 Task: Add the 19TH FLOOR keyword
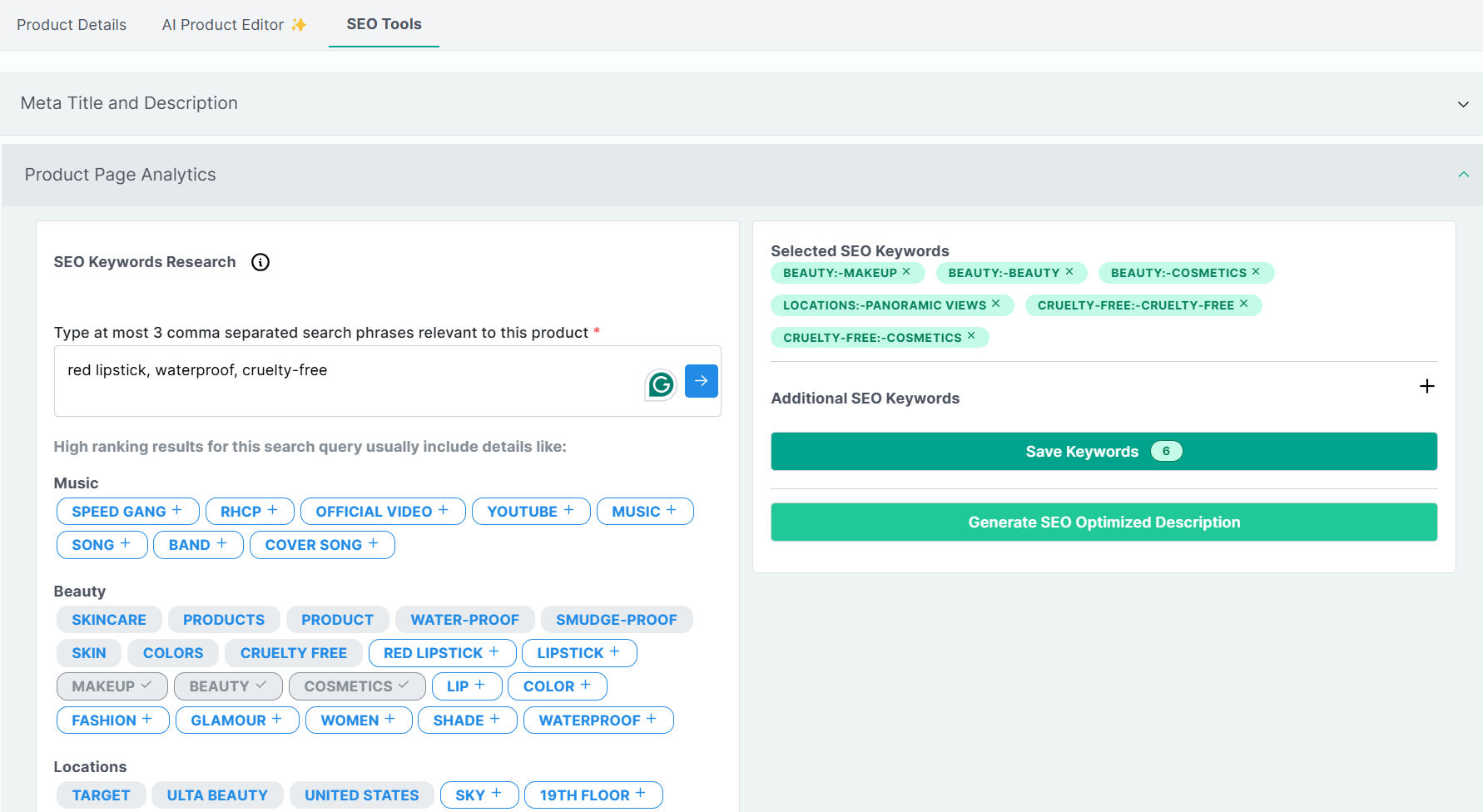593,795
